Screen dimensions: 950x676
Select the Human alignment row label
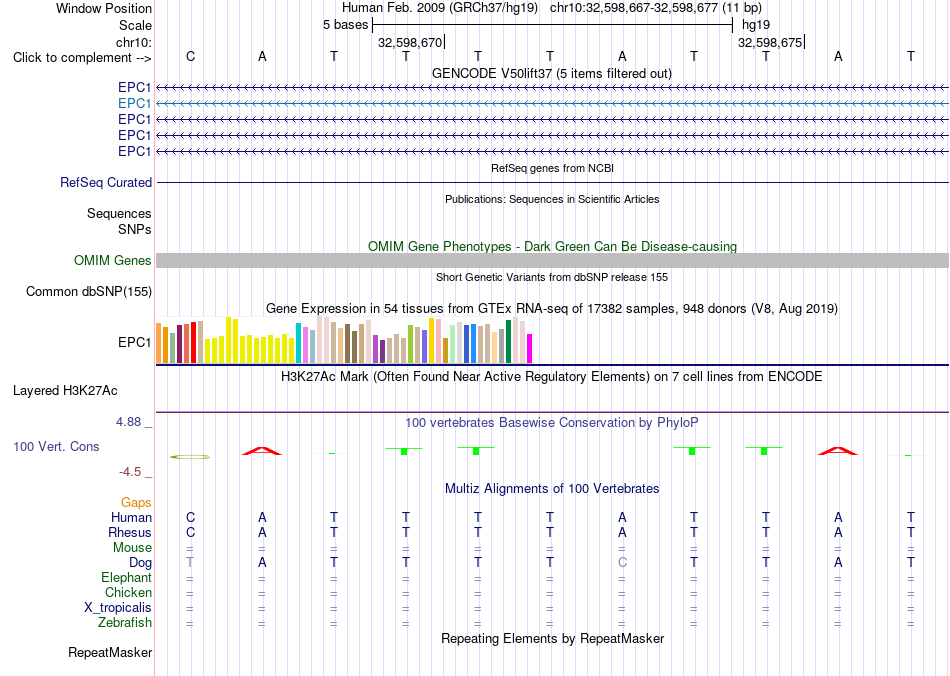click(131, 517)
